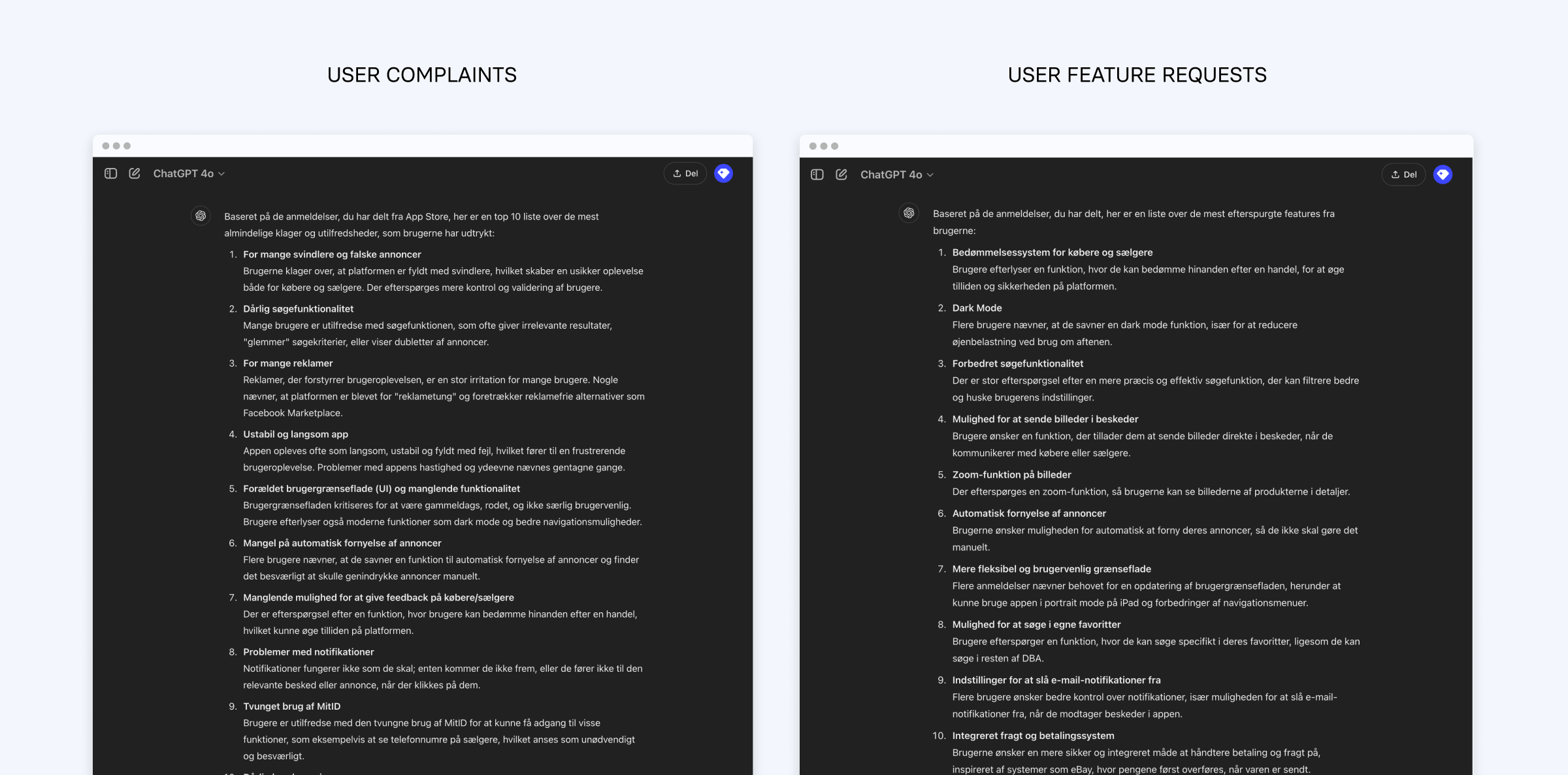Click "Mulighed for at sende billeder i beskeder"
1568x775 pixels.
[1045, 419]
